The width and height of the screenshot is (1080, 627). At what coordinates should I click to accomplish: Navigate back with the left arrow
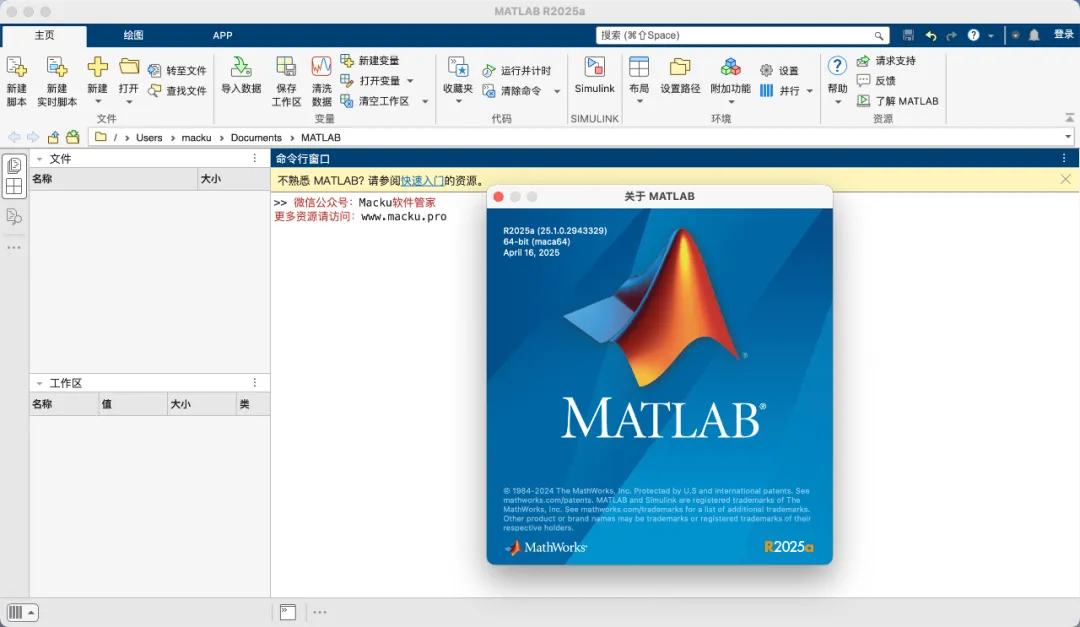(14, 137)
